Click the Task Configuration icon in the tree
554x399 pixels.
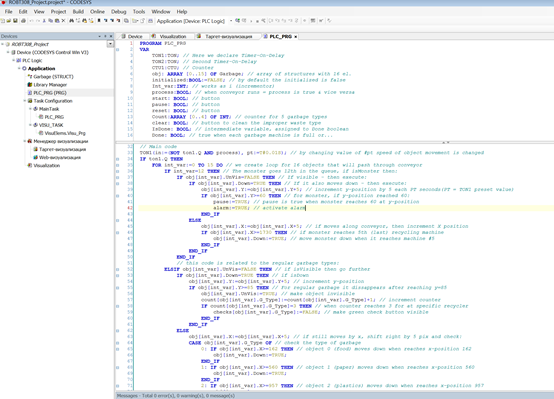click(30, 101)
